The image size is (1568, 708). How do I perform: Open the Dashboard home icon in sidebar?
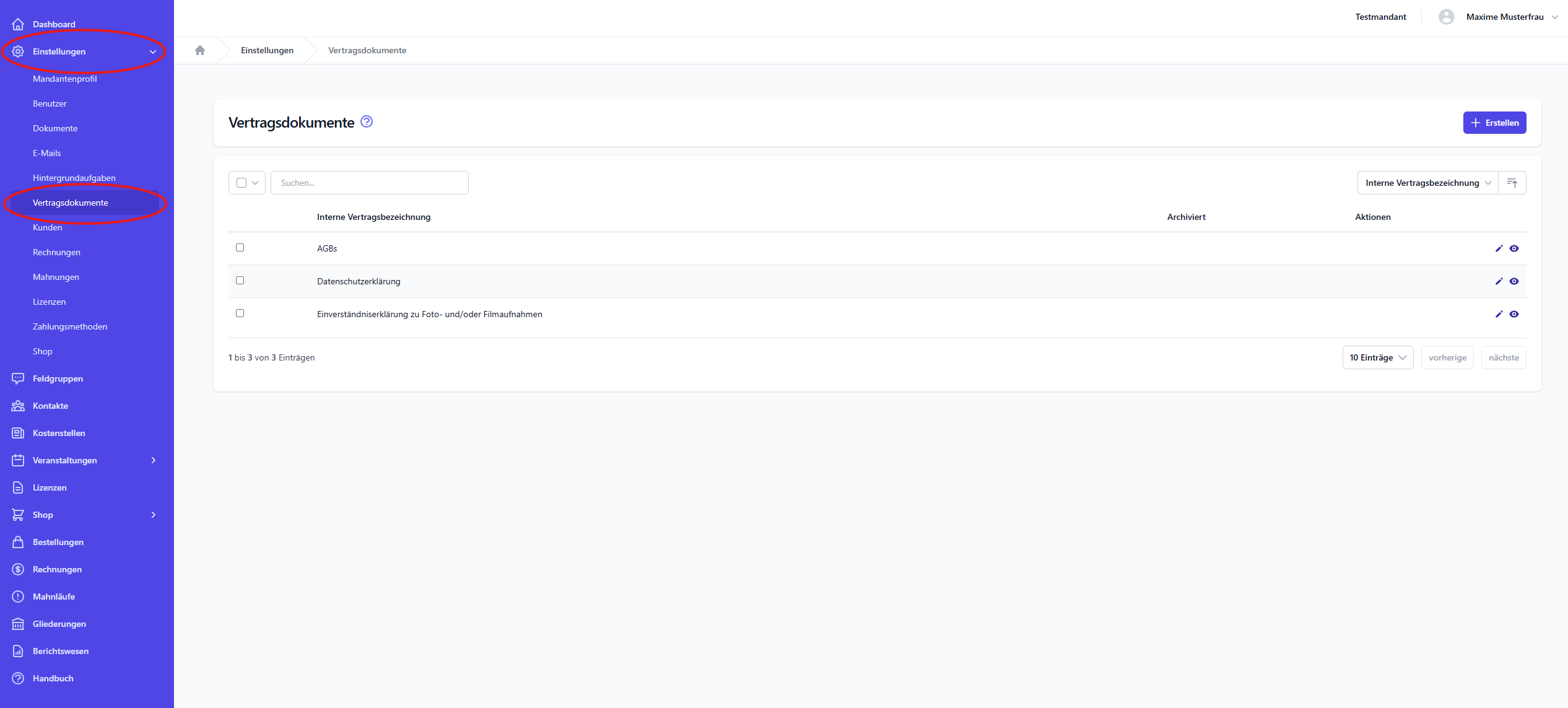click(x=18, y=24)
